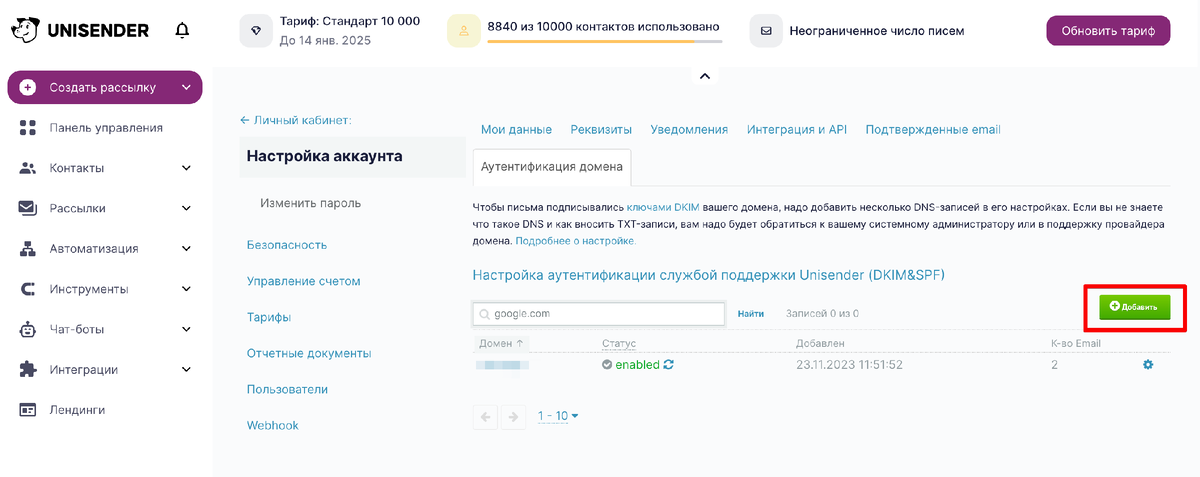Open the 1 - 10 page size dropdown
The height and width of the screenshot is (477, 1200).
click(558, 416)
